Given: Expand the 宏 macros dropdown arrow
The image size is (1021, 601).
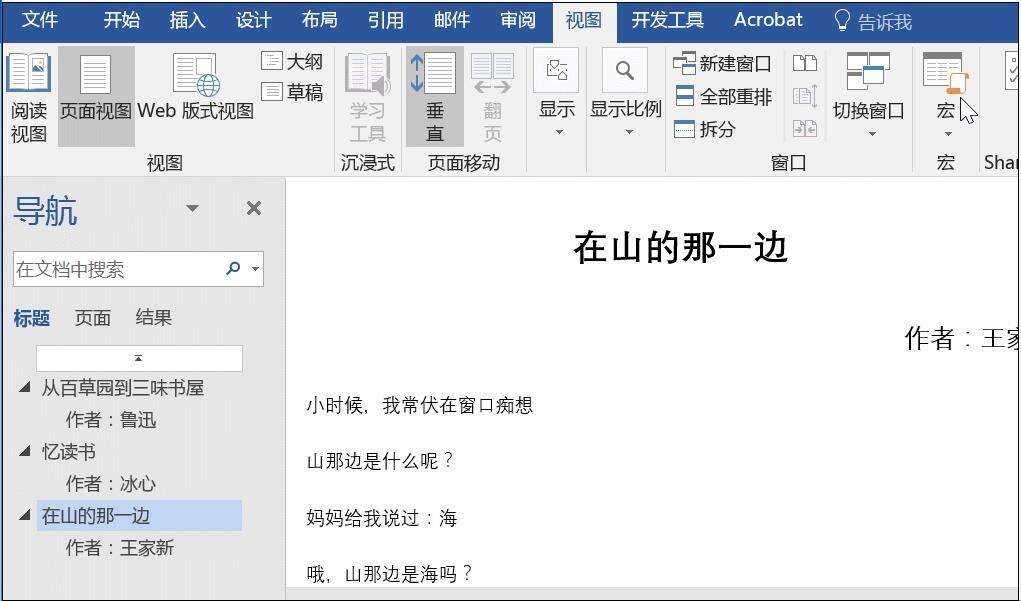Looking at the screenshot, I should [x=948, y=134].
